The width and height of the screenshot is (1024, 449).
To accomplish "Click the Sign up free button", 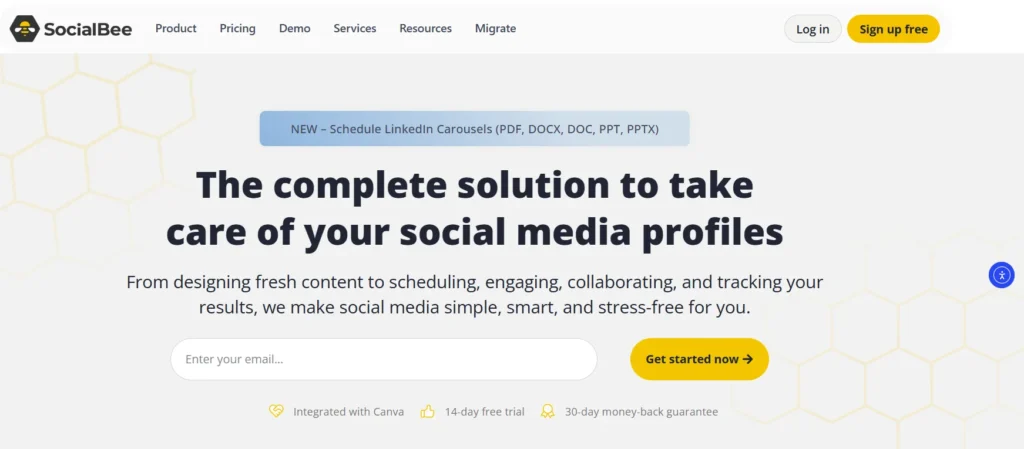I will click(x=893, y=29).
